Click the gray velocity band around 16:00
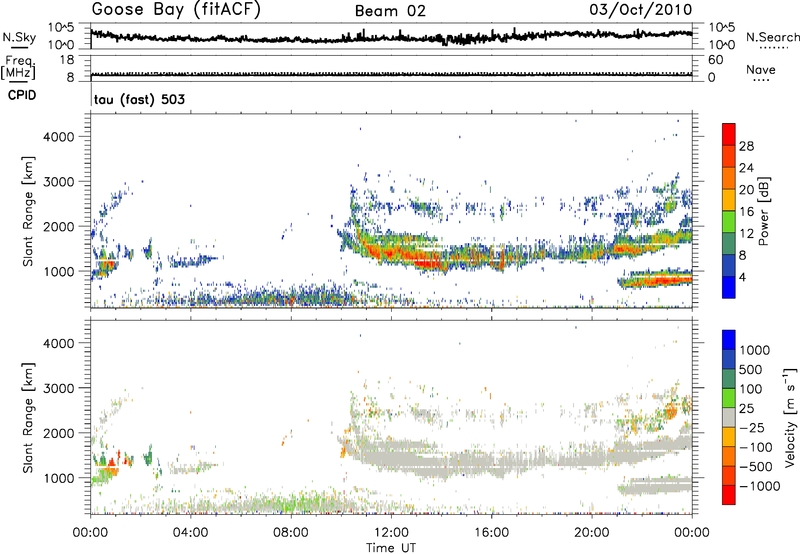800x554 pixels. click(x=492, y=462)
